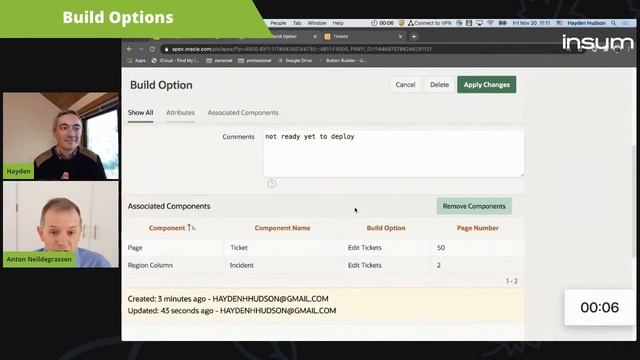This screenshot has width=640, height=360.
Task: Close the Tickets browser tab
Action: 400,36
